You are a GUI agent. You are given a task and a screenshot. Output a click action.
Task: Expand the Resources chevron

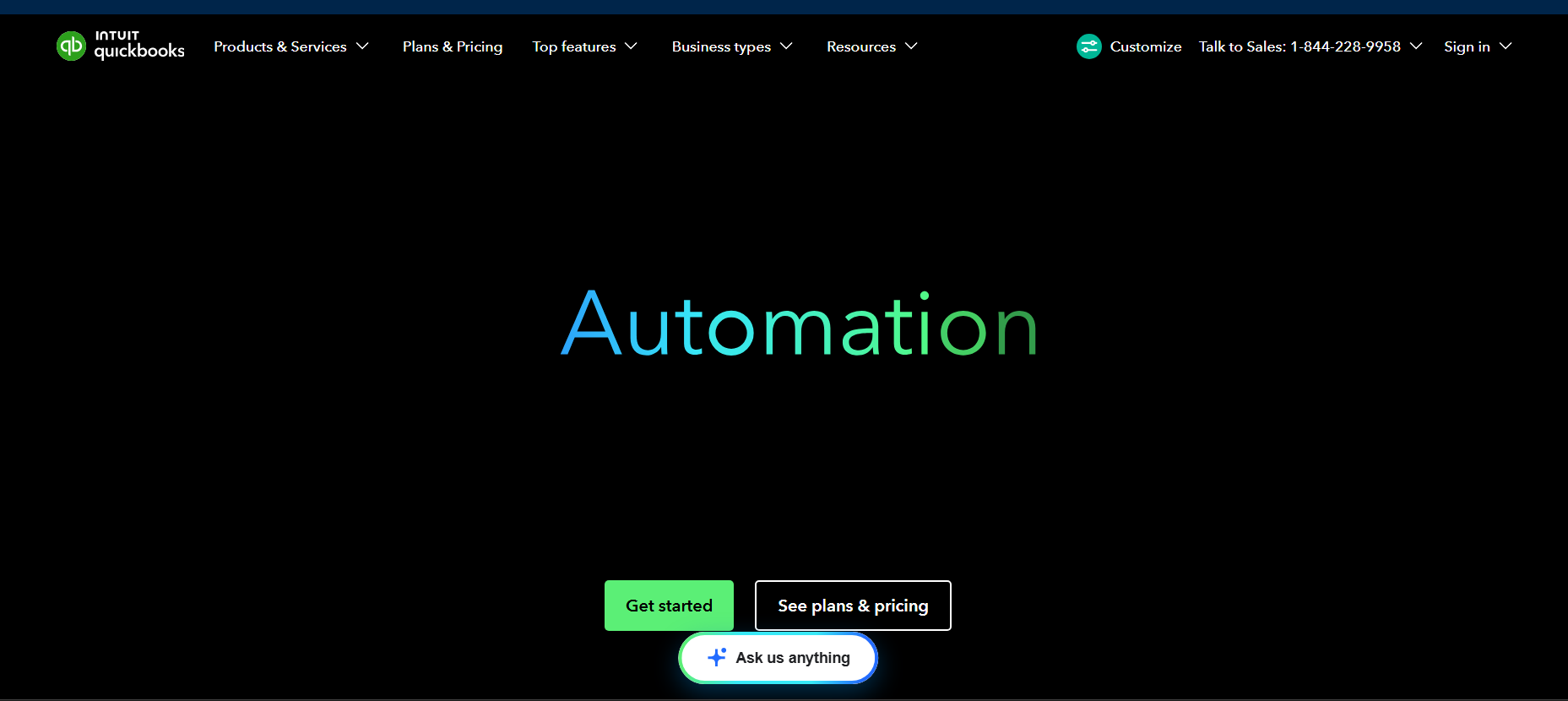pos(911,46)
